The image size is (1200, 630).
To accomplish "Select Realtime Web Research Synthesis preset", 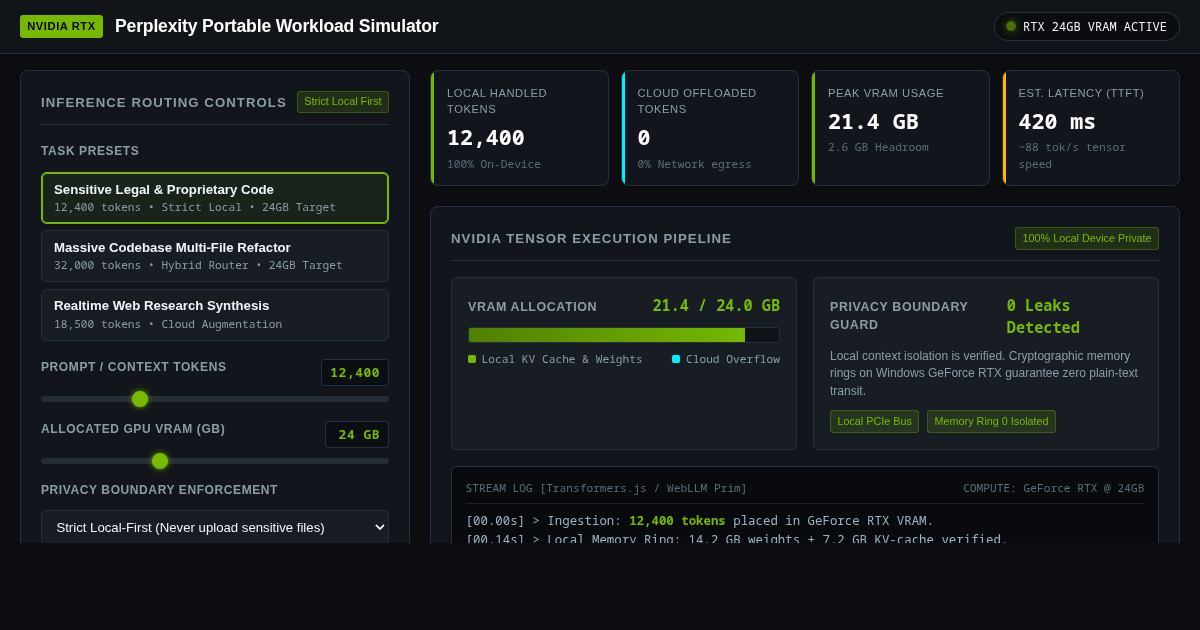I will (215, 315).
